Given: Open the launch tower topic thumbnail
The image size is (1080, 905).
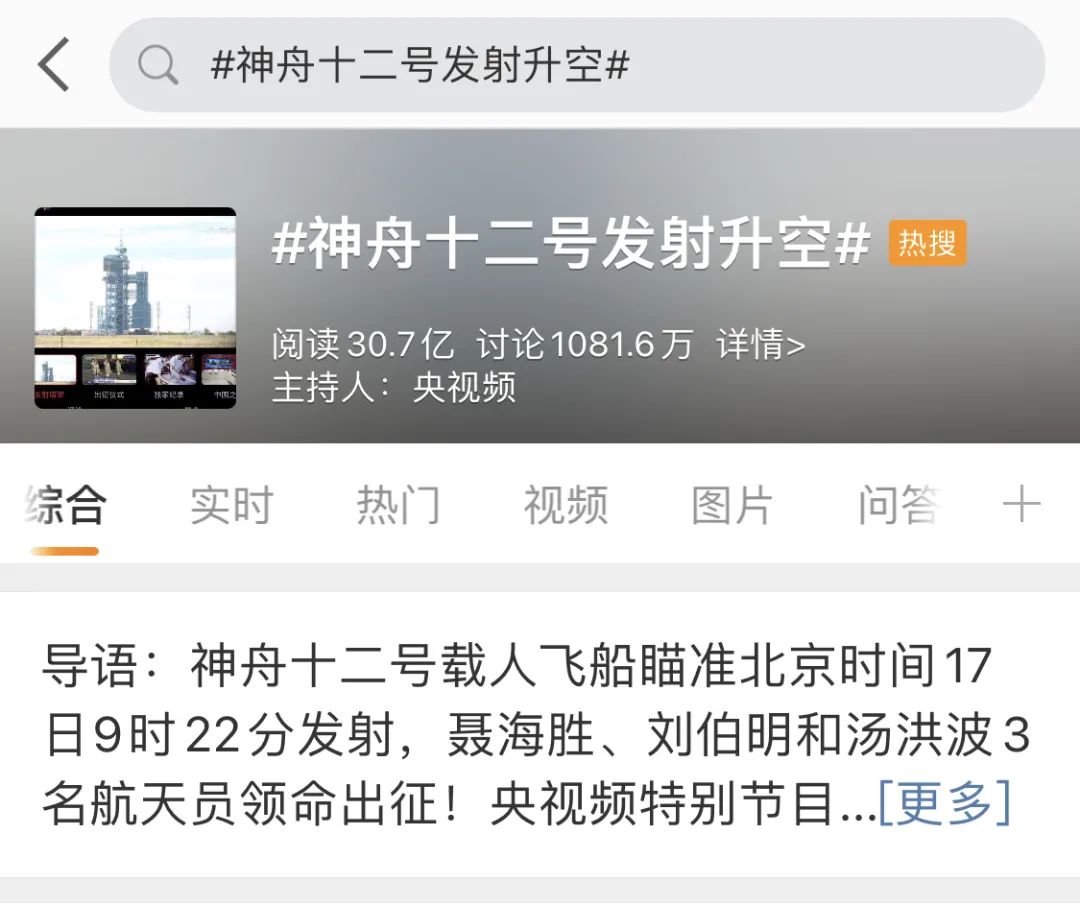Looking at the screenshot, I should point(135,308).
